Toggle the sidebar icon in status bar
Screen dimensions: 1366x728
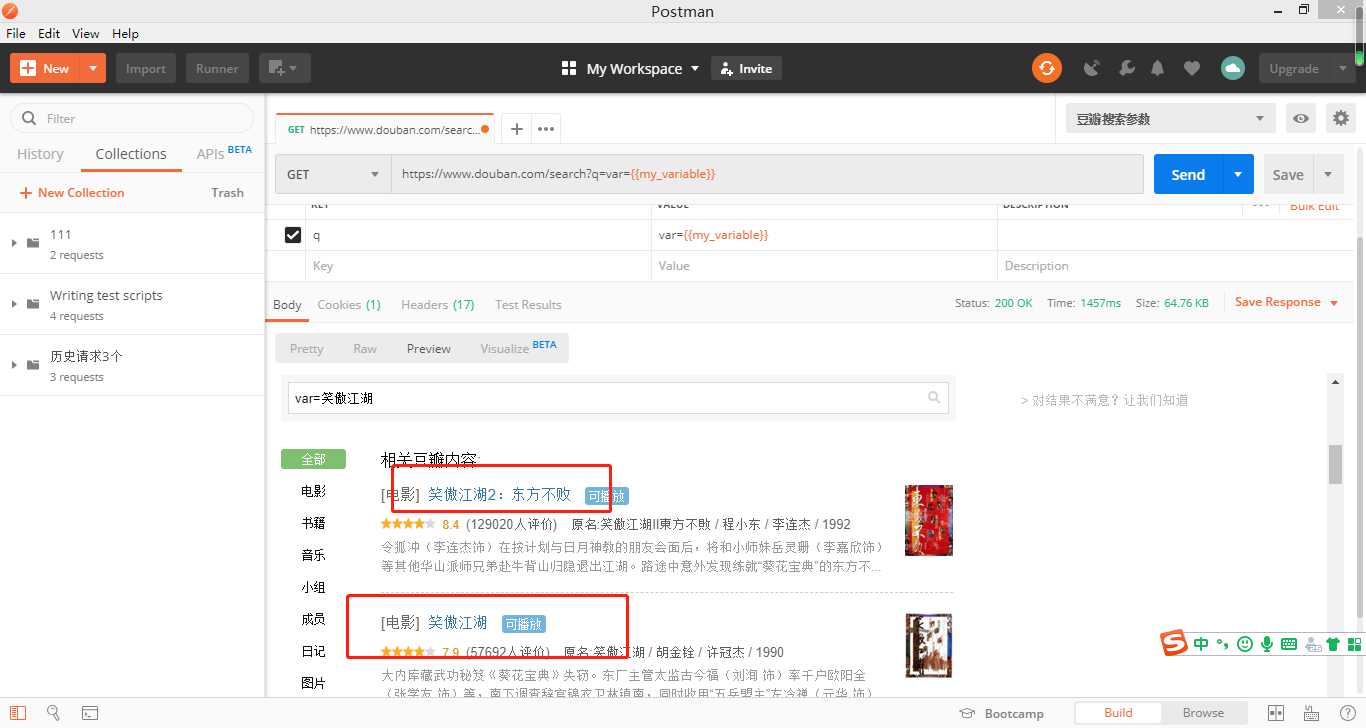pos(18,713)
